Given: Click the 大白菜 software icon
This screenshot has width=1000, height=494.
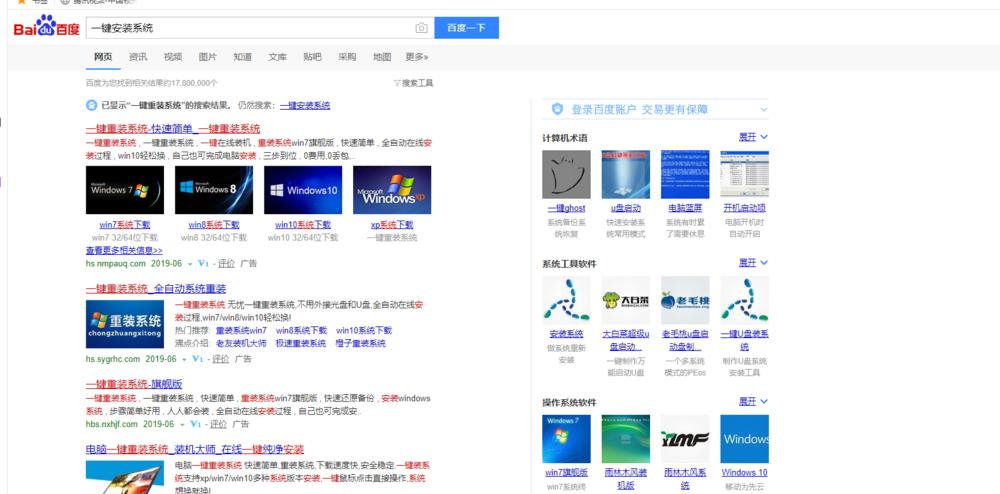Looking at the screenshot, I should (x=626, y=300).
